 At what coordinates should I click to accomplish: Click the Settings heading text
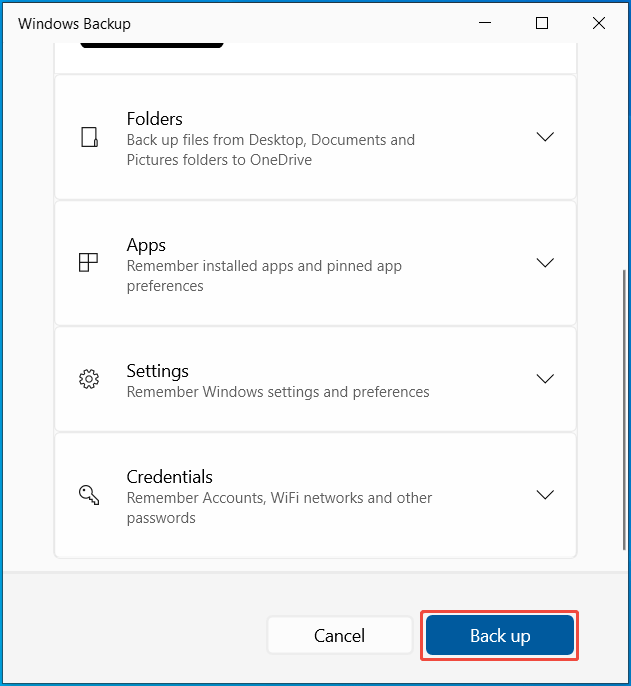click(158, 371)
